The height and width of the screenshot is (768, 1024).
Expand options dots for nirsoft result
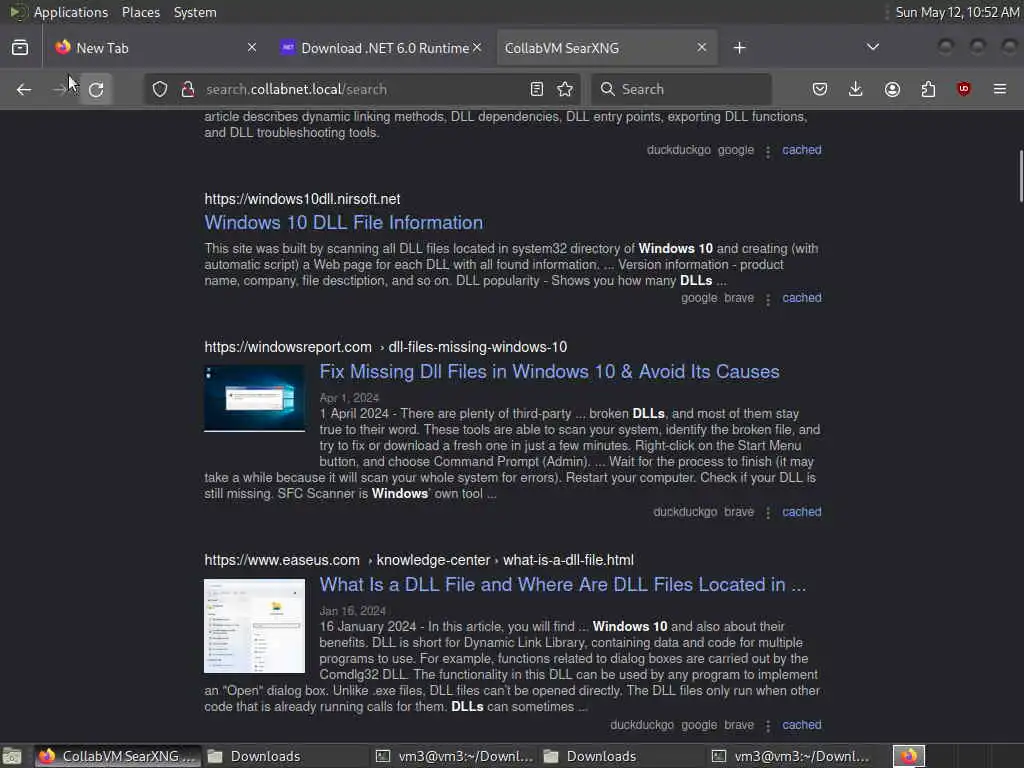click(x=768, y=299)
